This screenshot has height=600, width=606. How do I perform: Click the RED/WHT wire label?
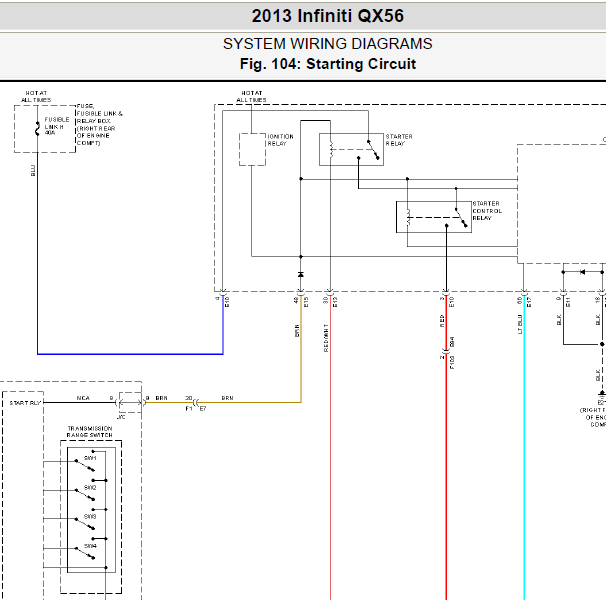[x=326, y=338]
